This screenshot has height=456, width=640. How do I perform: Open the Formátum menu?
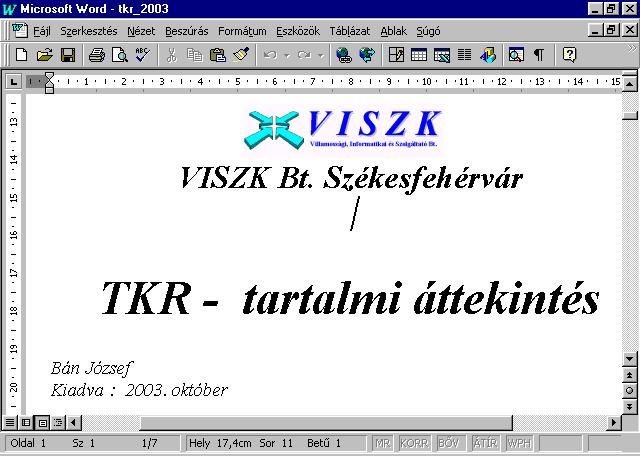[x=242, y=31]
